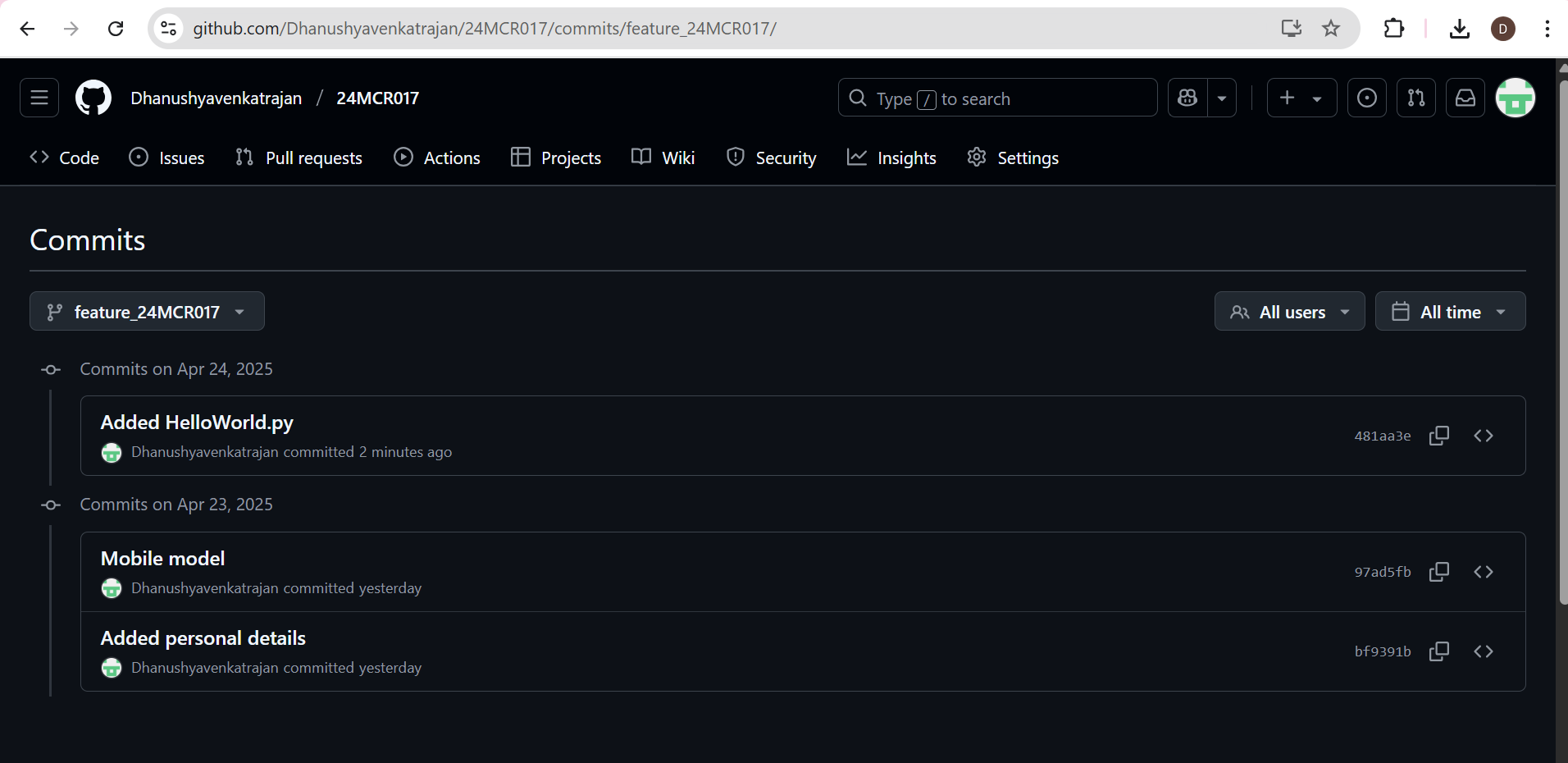1568x763 pixels.
Task: Click author name on Mobile model commit
Action: point(205,588)
